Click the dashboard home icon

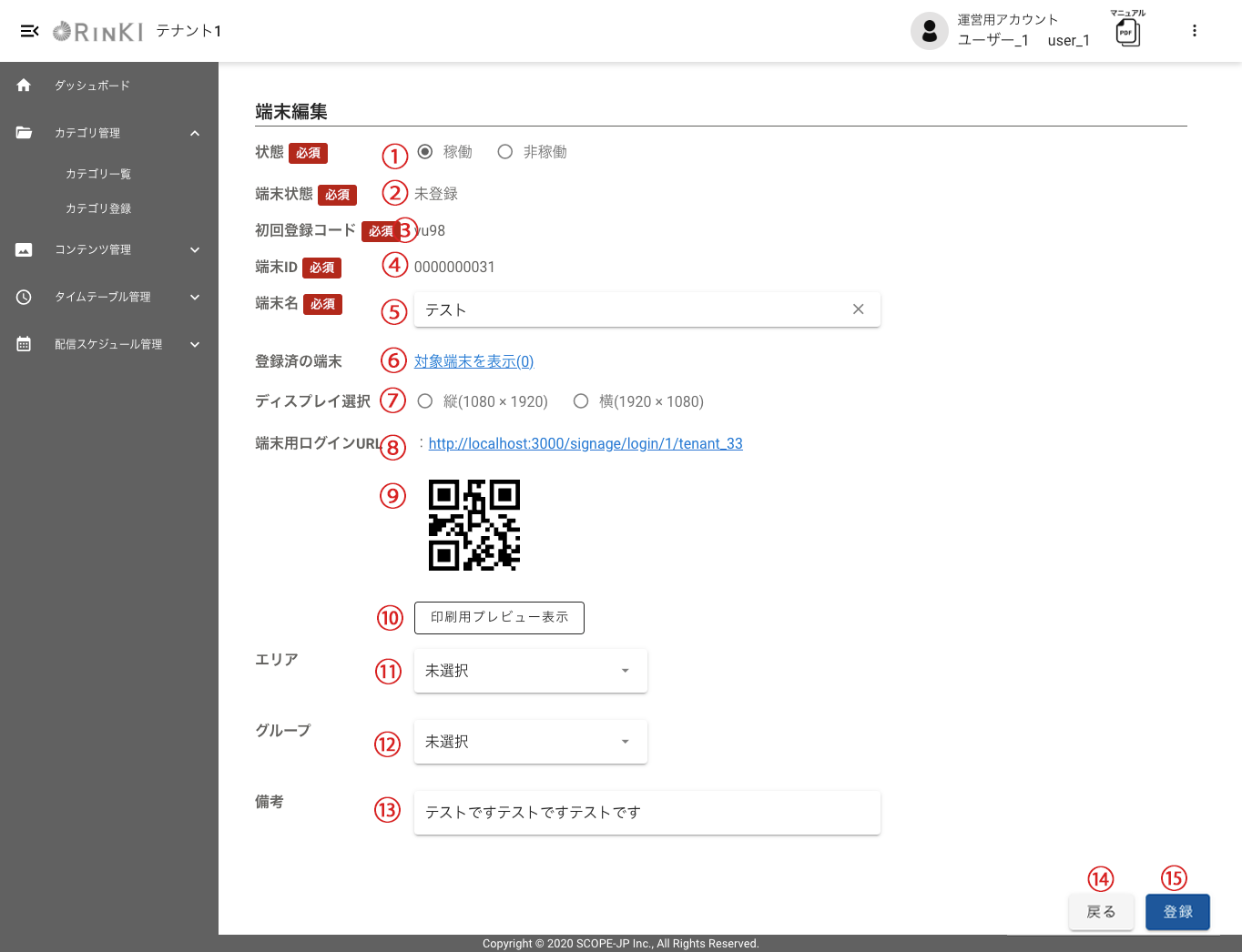24,86
